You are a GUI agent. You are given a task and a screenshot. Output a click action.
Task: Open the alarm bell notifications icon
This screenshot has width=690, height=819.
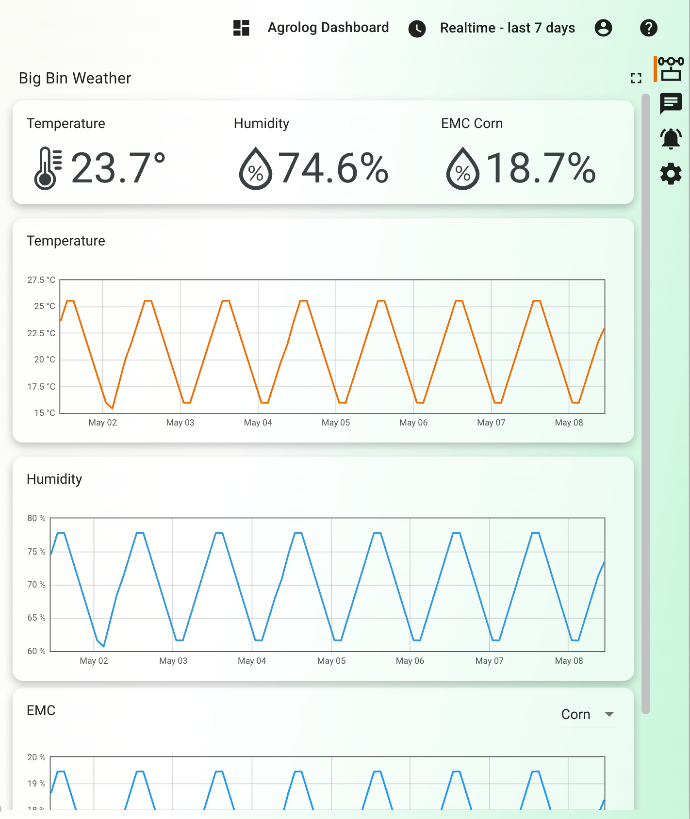[671, 139]
